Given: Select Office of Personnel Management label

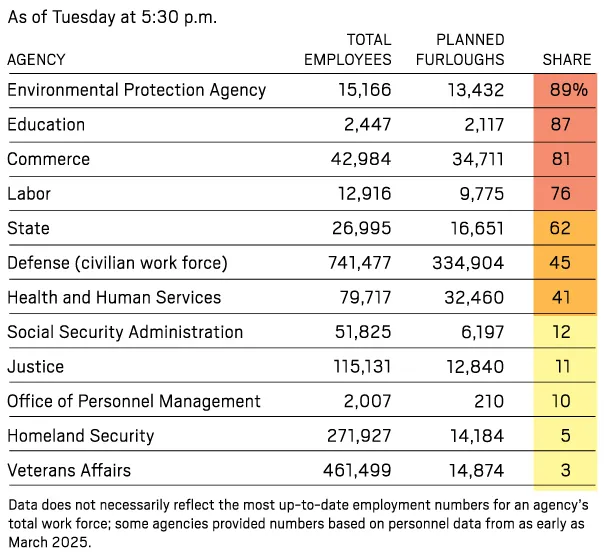Looking at the screenshot, I should [134, 401].
